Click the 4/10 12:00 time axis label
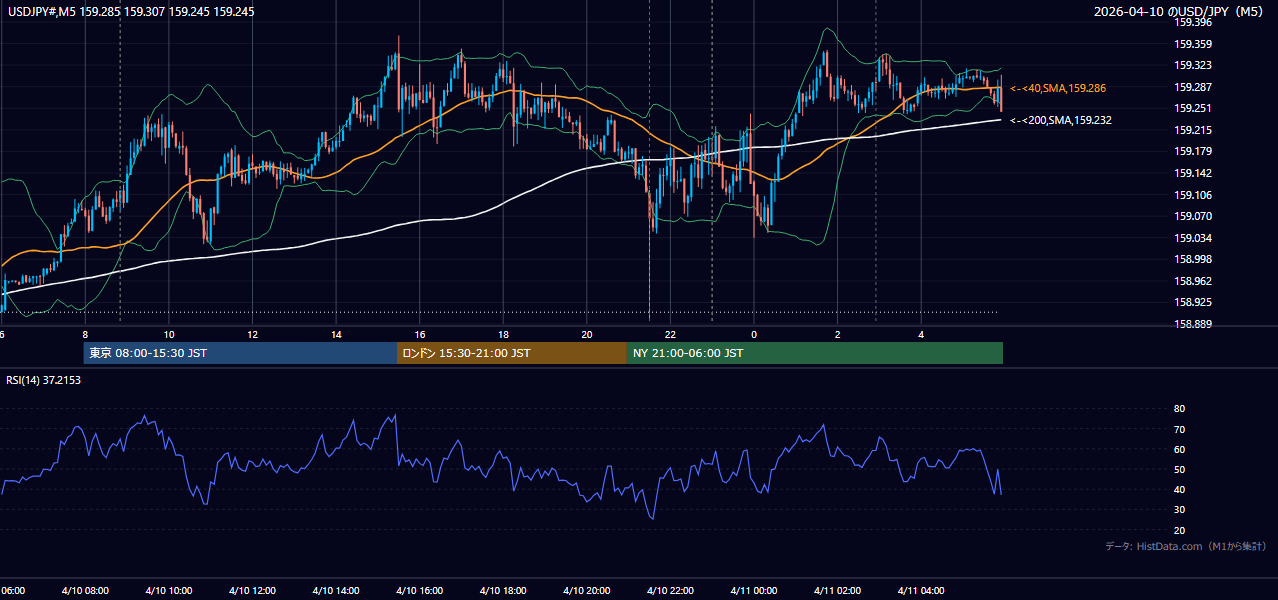The height and width of the screenshot is (600, 1278). pos(253,591)
